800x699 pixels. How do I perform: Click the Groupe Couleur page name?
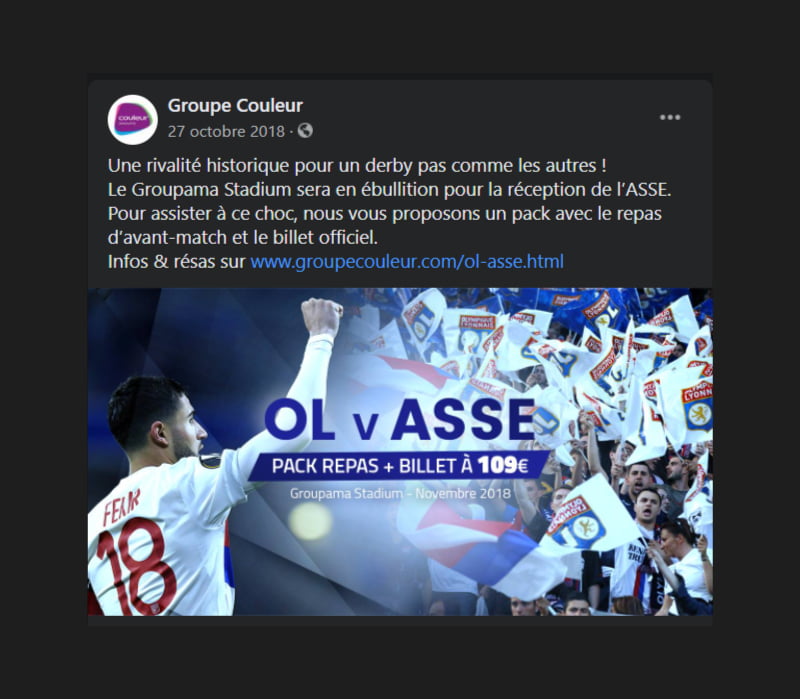(x=236, y=103)
